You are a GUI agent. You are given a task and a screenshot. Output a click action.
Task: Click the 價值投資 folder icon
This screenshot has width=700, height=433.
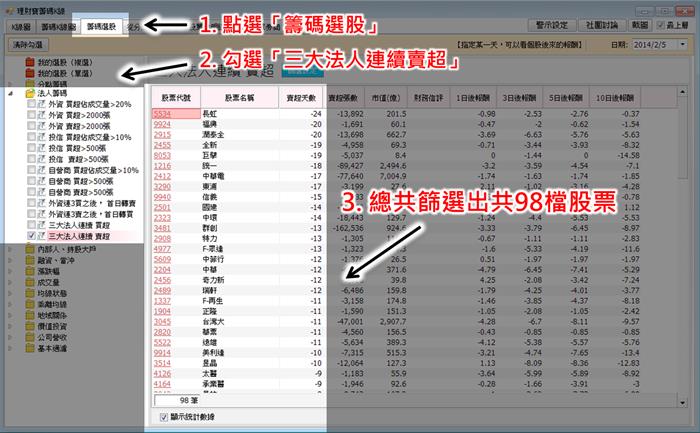coord(30,327)
